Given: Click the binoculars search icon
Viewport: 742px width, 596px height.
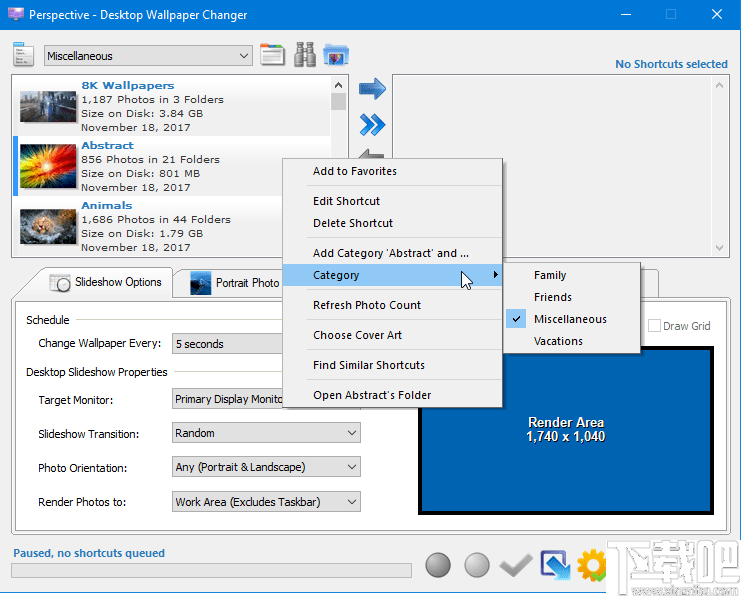Looking at the screenshot, I should [305, 55].
